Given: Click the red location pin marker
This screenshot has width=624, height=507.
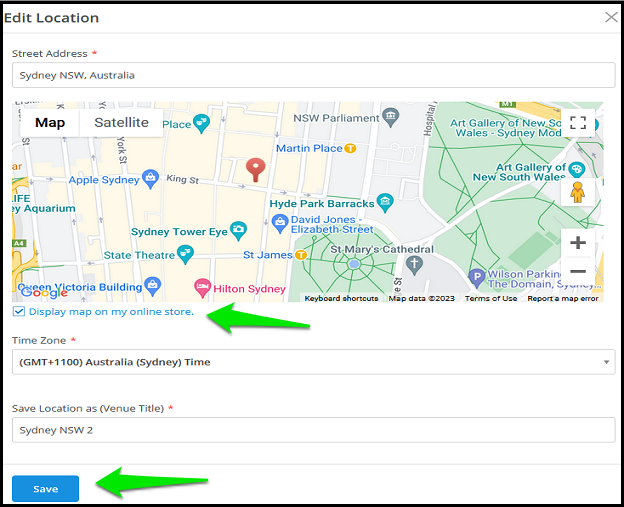Looking at the screenshot, I should (x=255, y=170).
